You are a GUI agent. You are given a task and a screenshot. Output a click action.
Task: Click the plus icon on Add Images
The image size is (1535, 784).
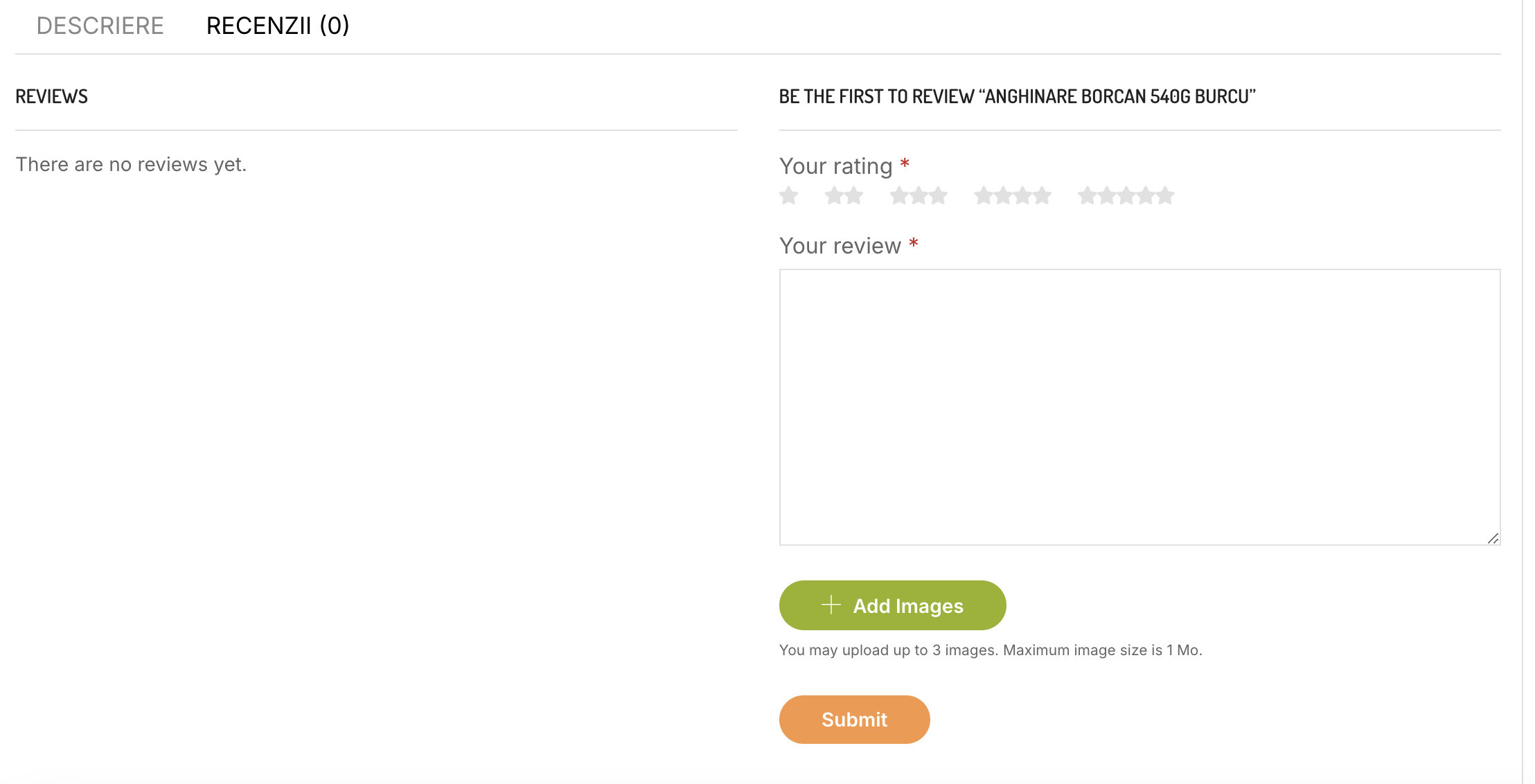[x=831, y=605]
